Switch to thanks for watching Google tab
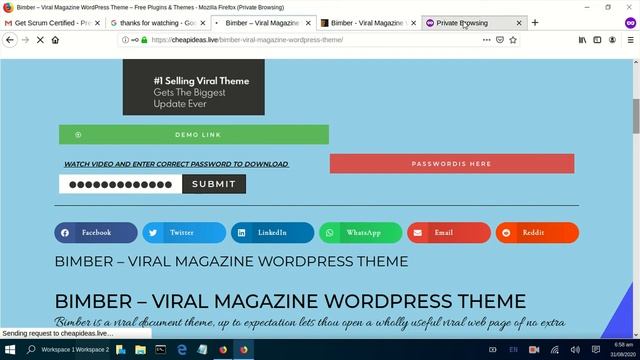 tap(158, 23)
